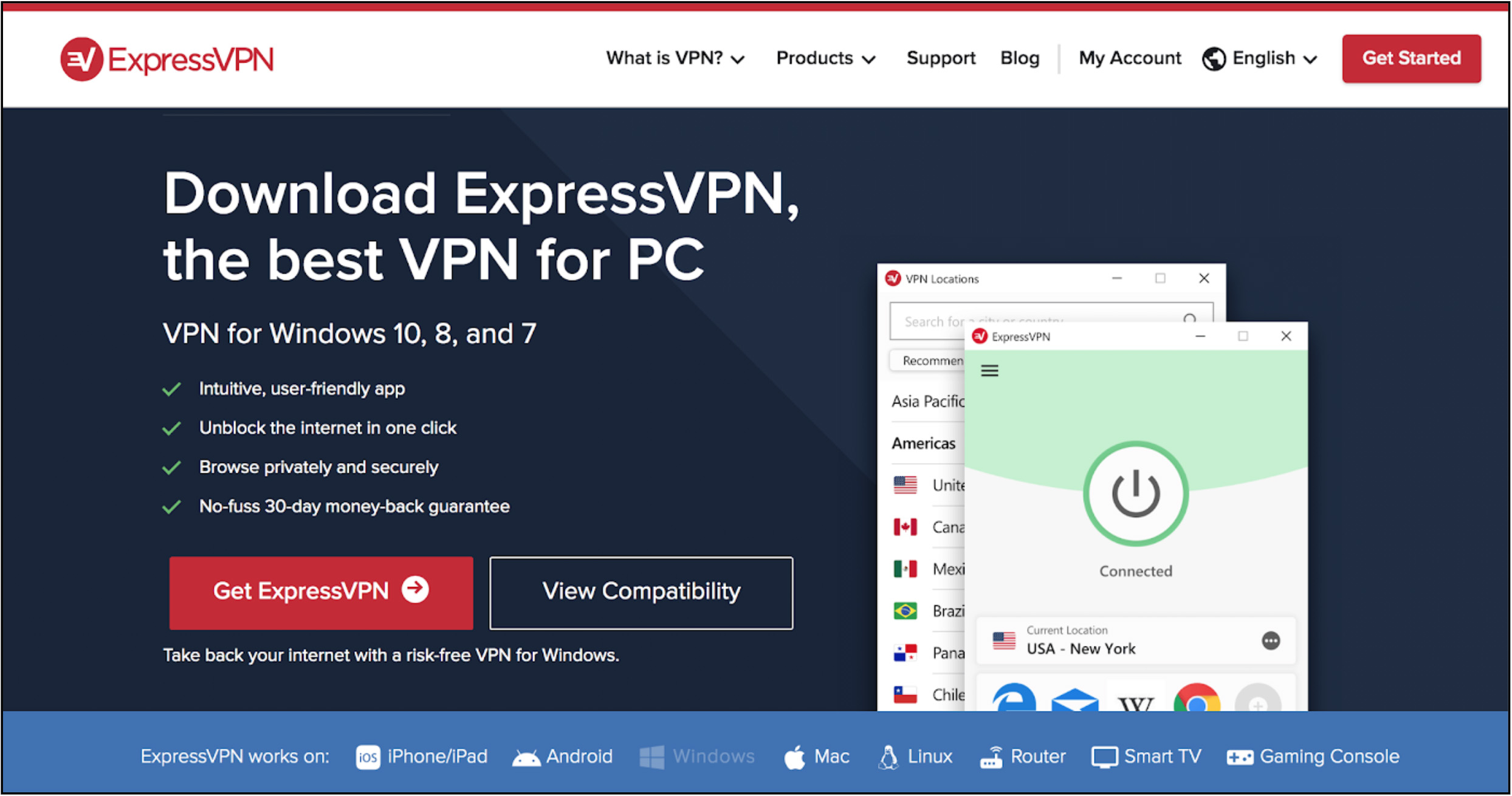This screenshot has width=1512, height=796.
Task: Select the Router platform link
Action: [x=1023, y=757]
